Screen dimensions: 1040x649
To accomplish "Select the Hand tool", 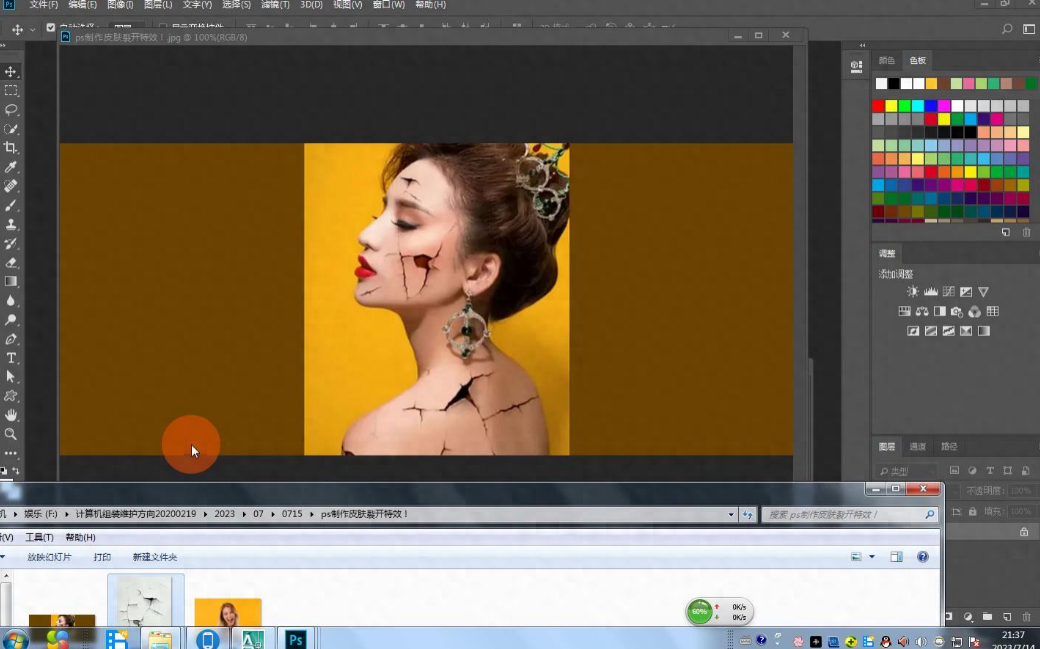I will [11, 415].
